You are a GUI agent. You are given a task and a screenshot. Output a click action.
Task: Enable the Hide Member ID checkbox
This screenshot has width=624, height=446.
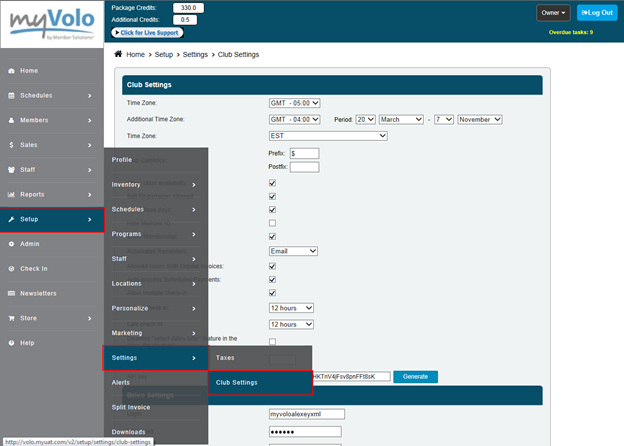[x=273, y=223]
